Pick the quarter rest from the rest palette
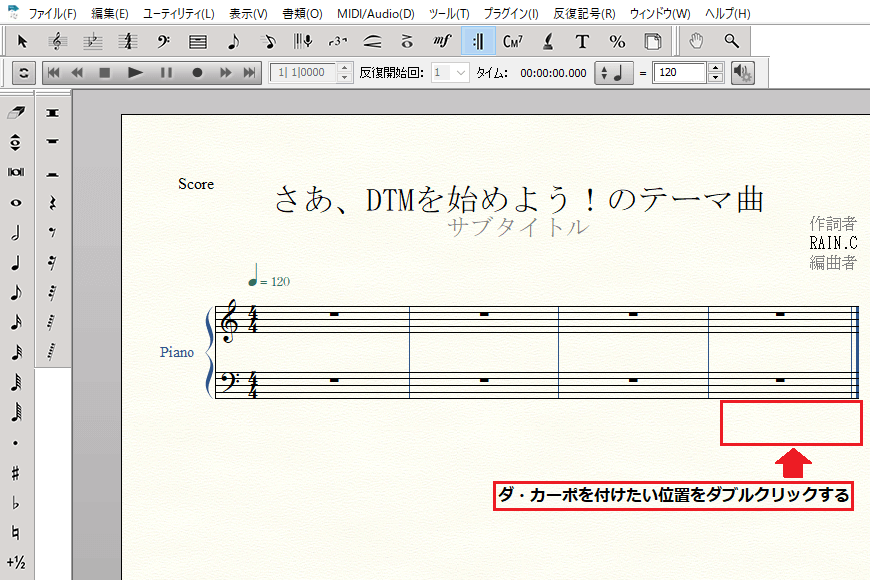The image size is (870, 580). 52,203
